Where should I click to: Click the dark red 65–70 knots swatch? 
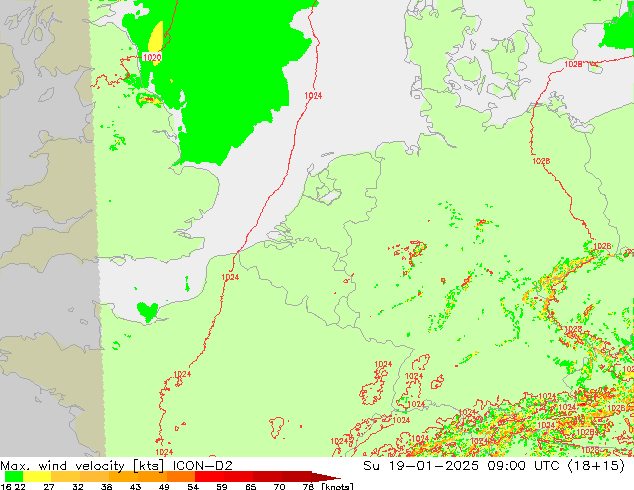coord(267,477)
